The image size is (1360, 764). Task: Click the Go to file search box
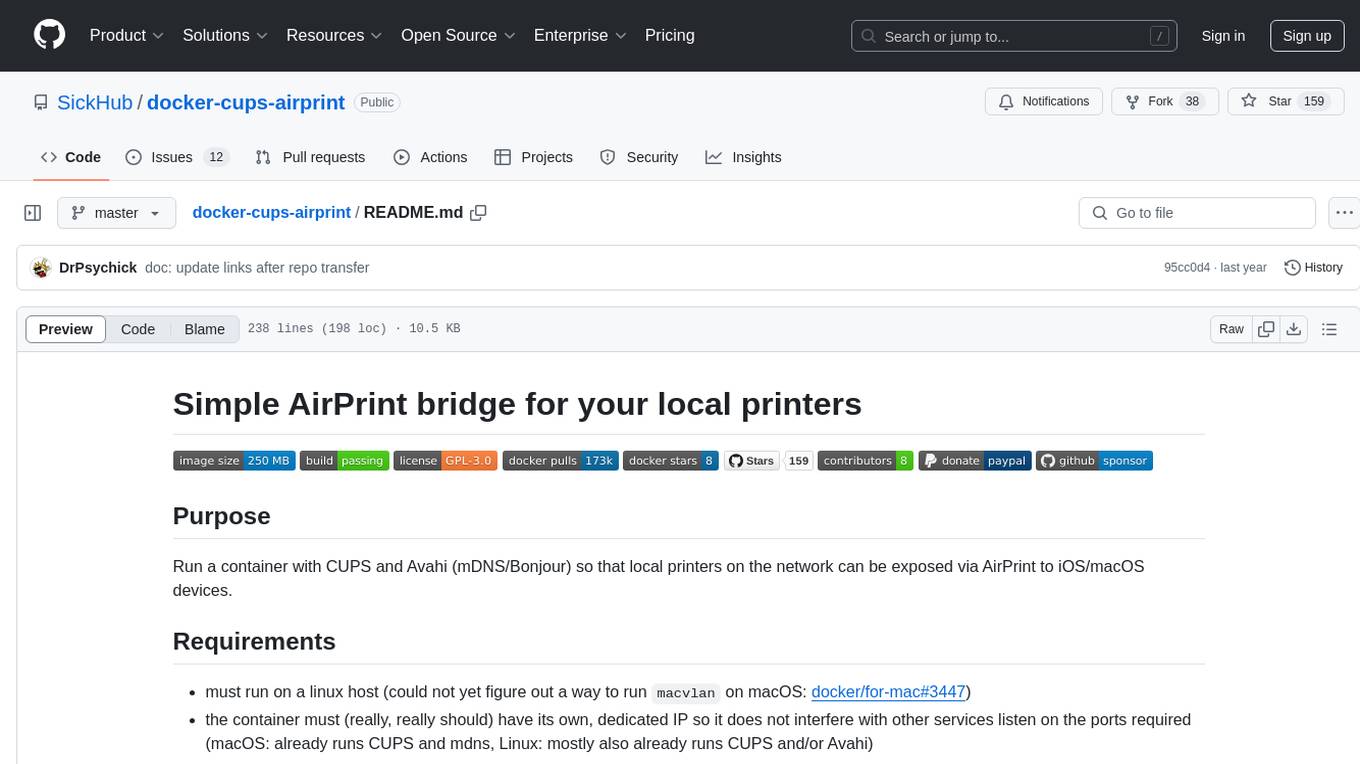(x=1197, y=213)
